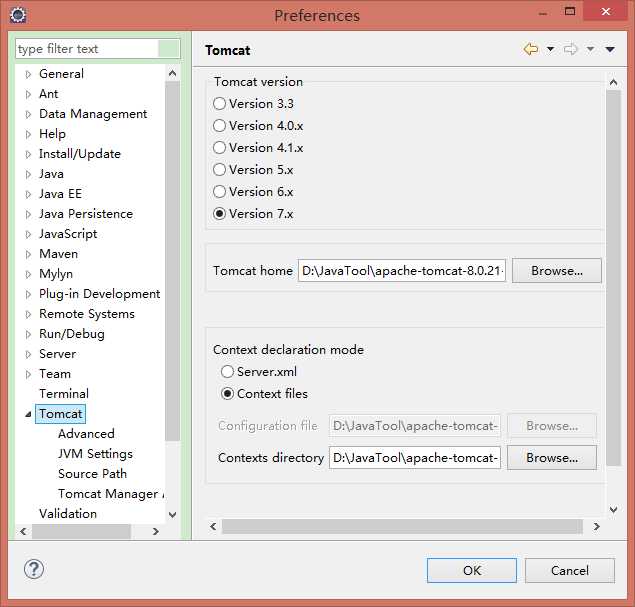Maximize the Preferences window
Image resolution: width=635 pixels, height=607 pixels.
point(570,11)
